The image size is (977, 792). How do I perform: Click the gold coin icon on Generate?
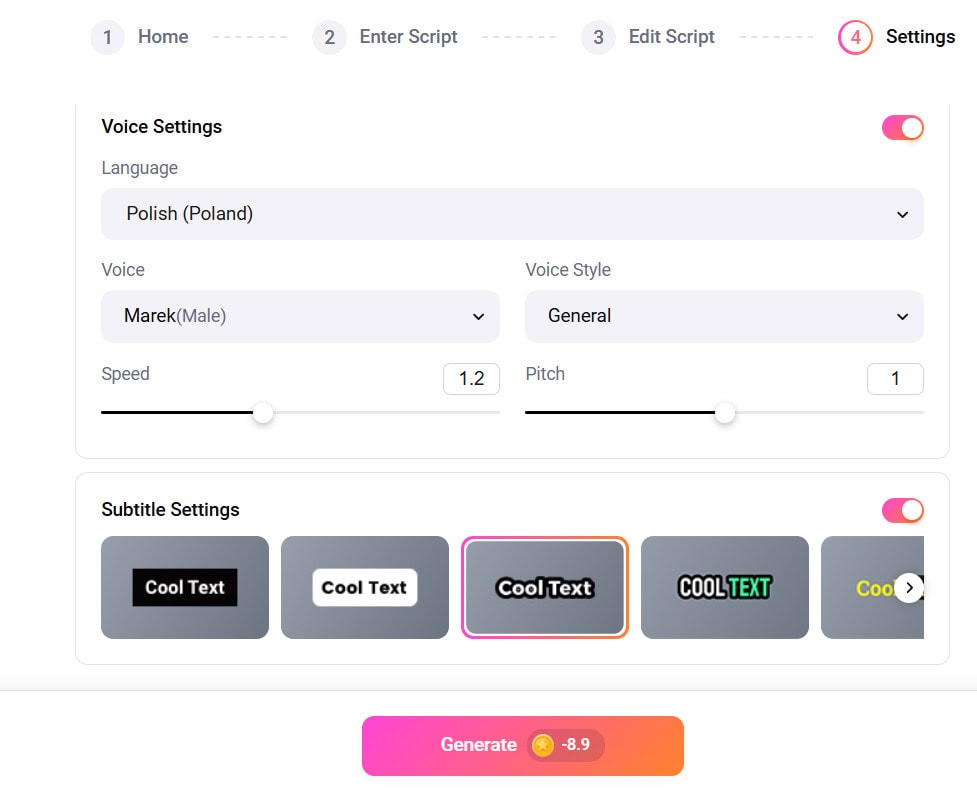click(x=543, y=745)
